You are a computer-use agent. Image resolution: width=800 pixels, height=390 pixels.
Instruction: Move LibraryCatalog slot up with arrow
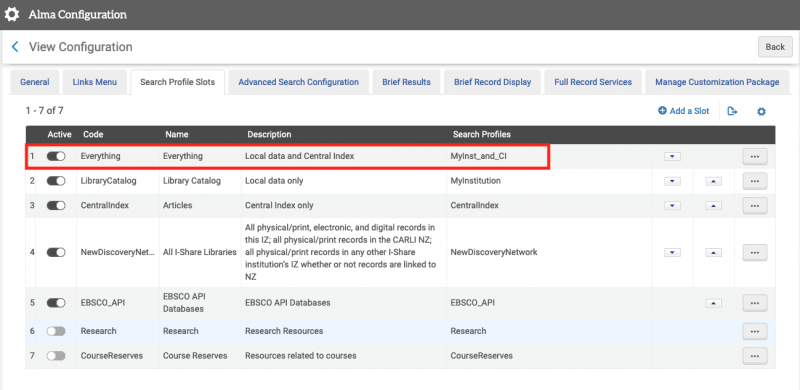713,181
